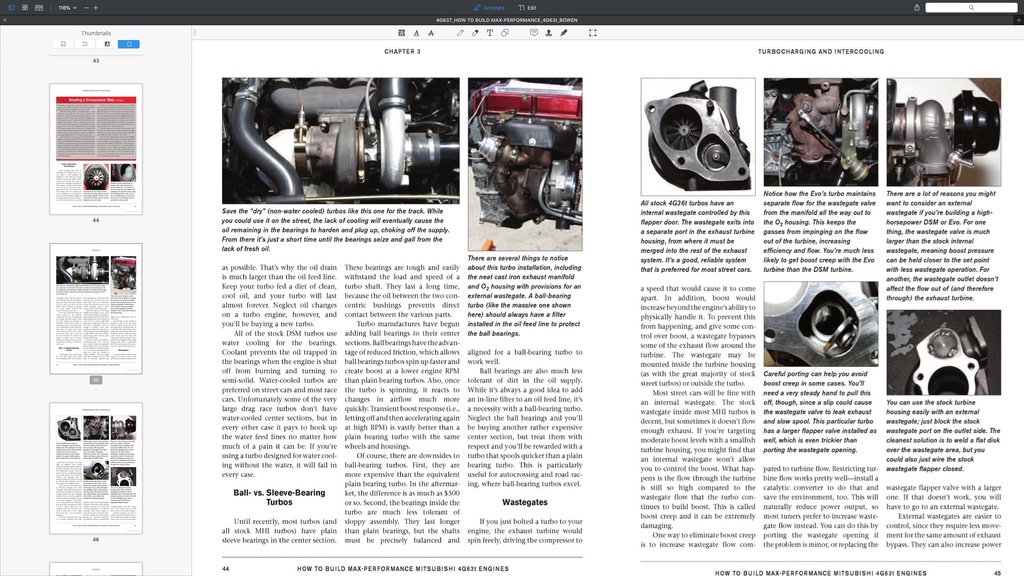1024x576 pixels.
Task: Show annotations list in the sidebar
Action: (x=107, y=44)
